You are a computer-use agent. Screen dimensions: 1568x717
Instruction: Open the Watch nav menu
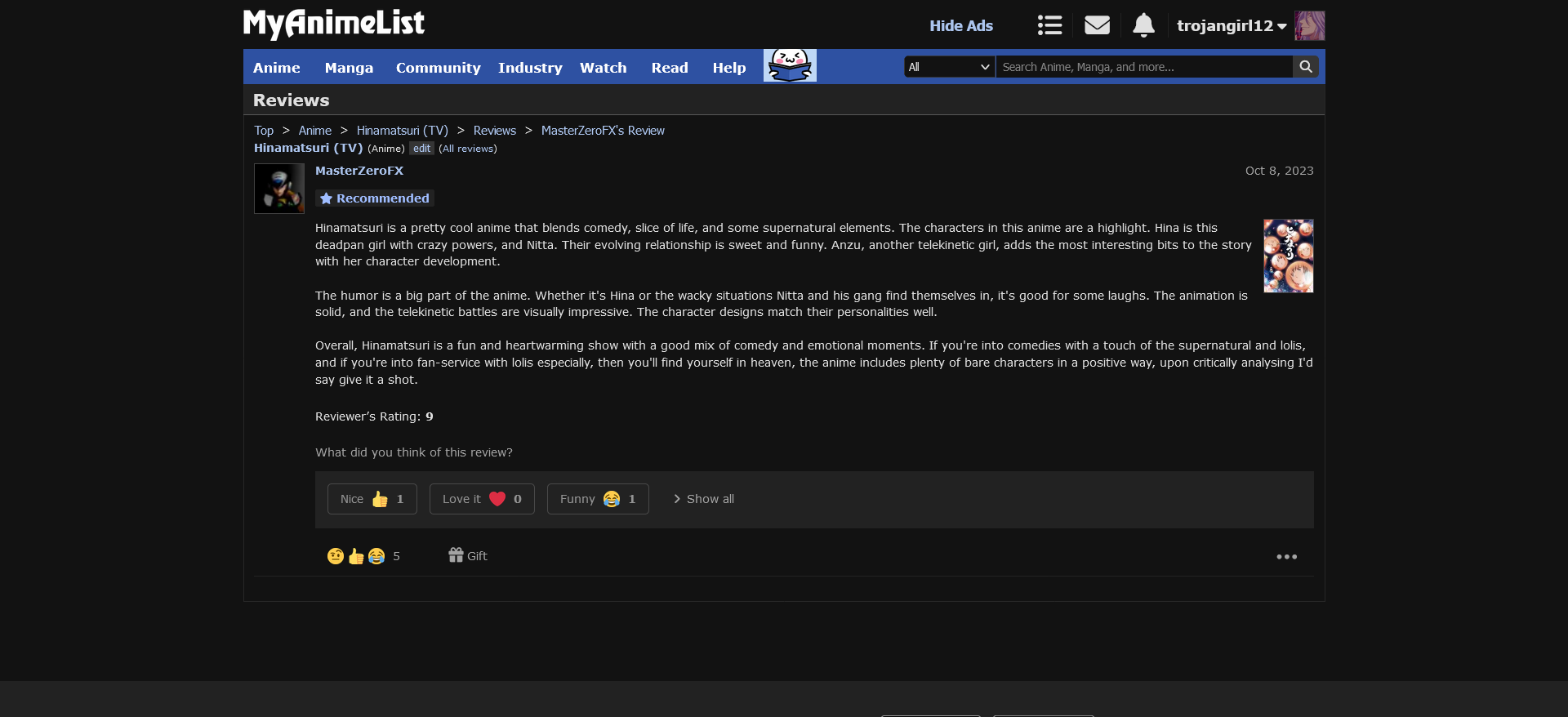(x=604, y=68)
